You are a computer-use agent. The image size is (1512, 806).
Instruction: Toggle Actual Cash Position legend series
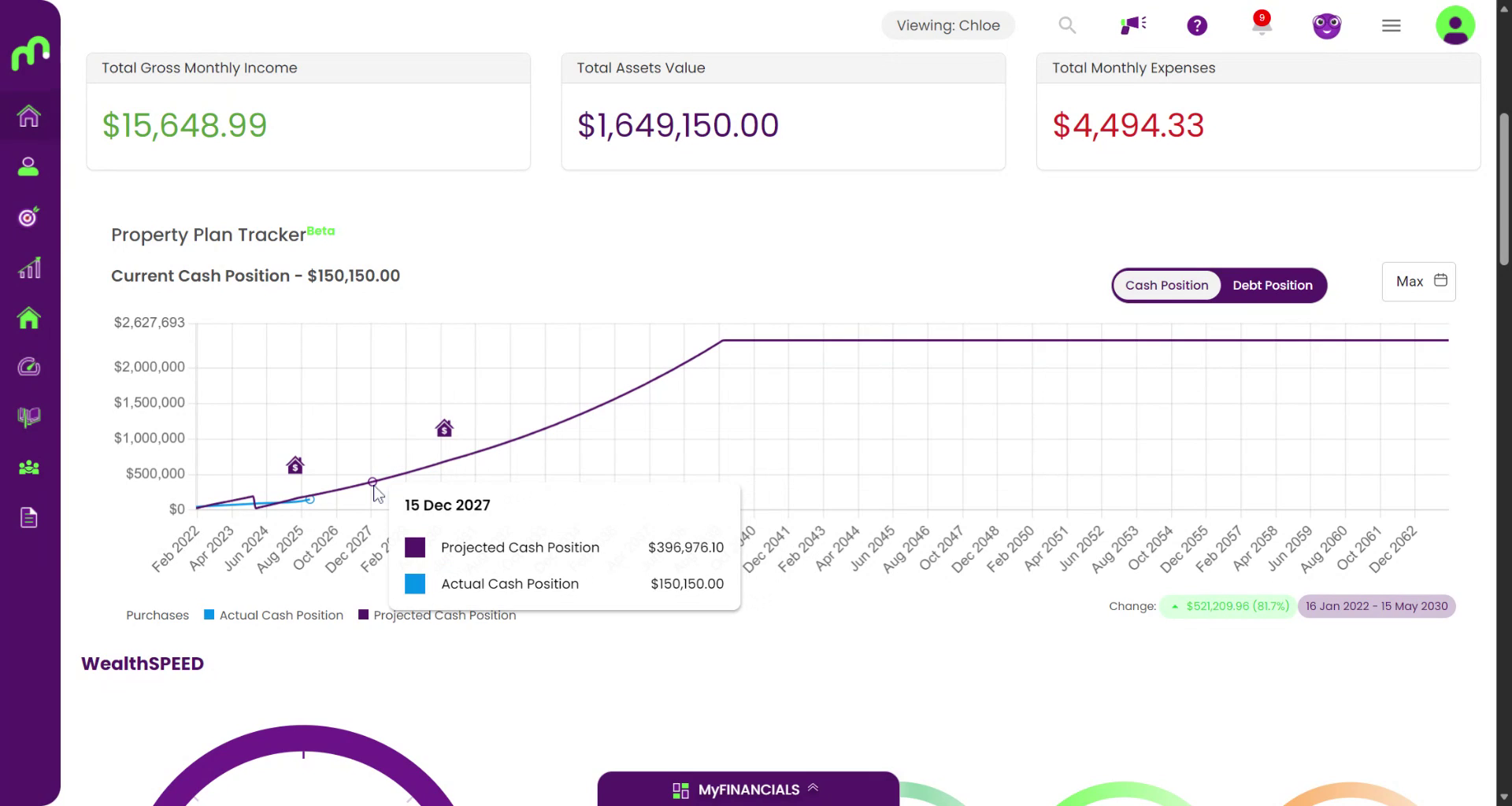(274, 616)
